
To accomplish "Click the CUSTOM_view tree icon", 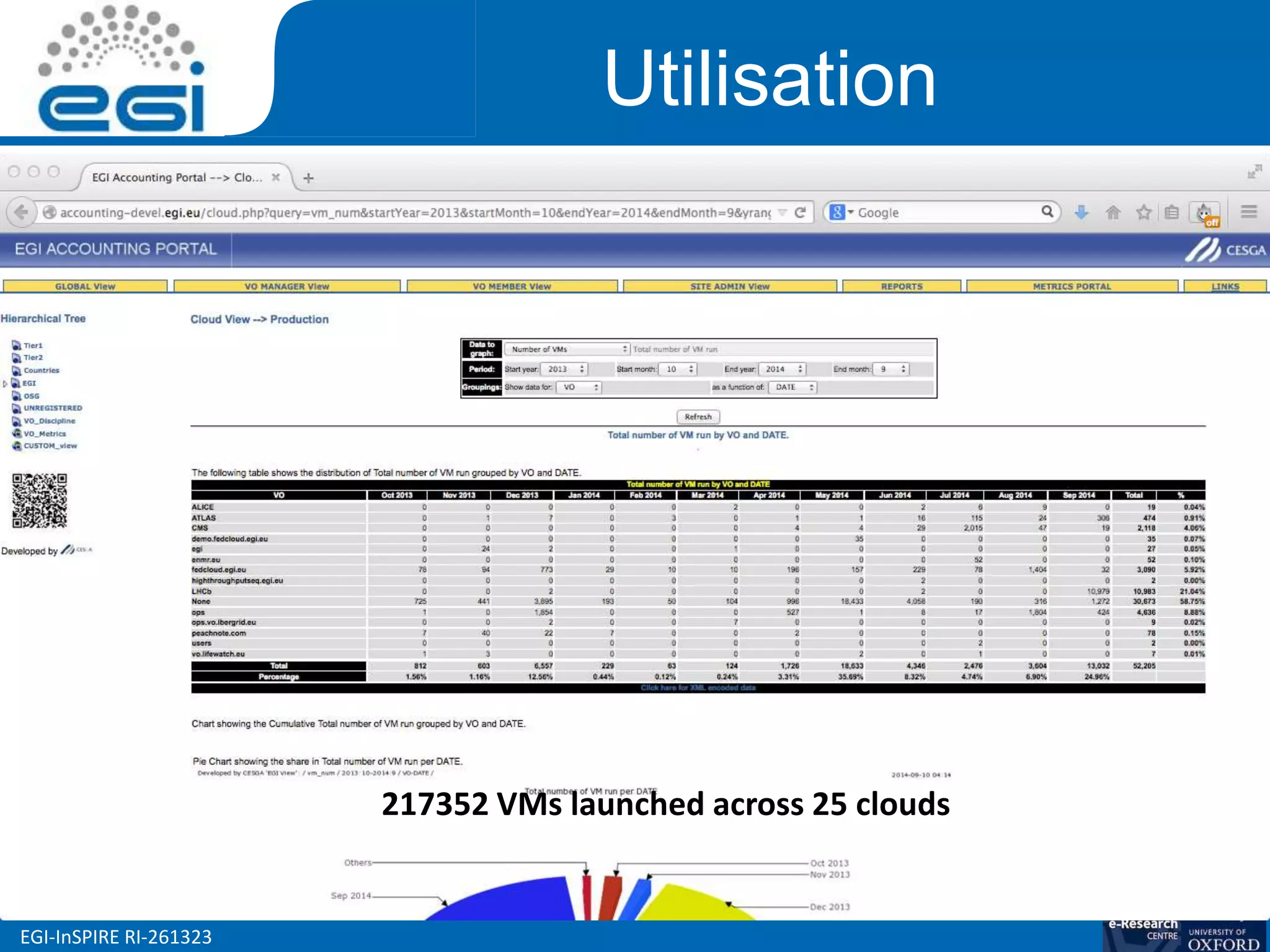I will (x=17, y=446).
